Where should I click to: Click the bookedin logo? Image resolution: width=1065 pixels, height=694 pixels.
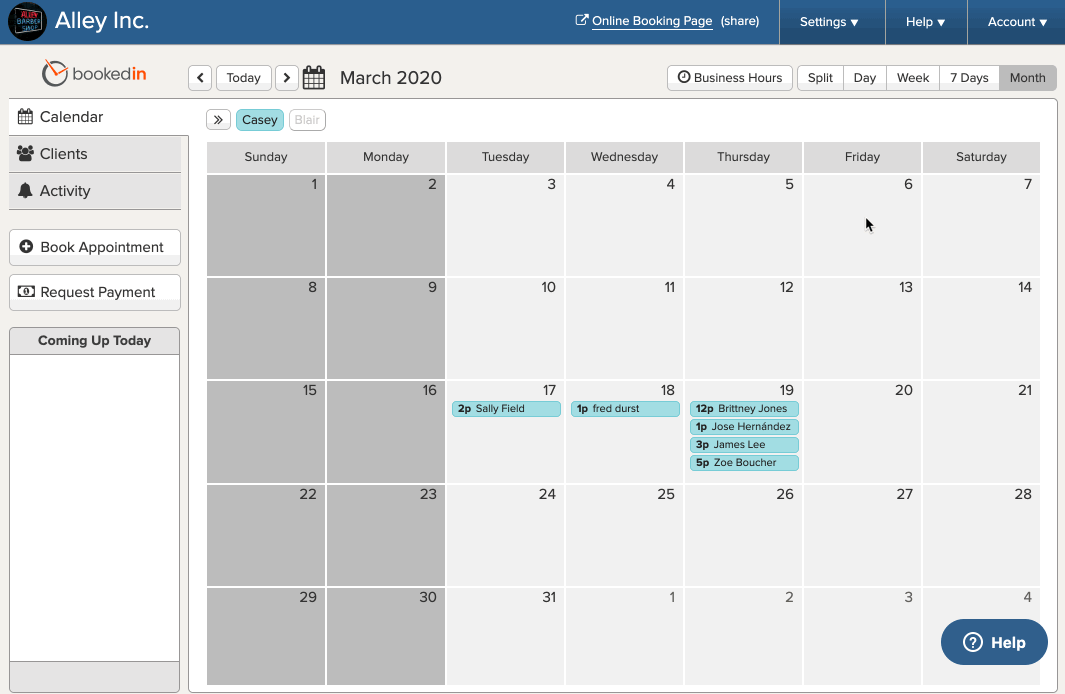pyautogui.click(x=94, y=73)
